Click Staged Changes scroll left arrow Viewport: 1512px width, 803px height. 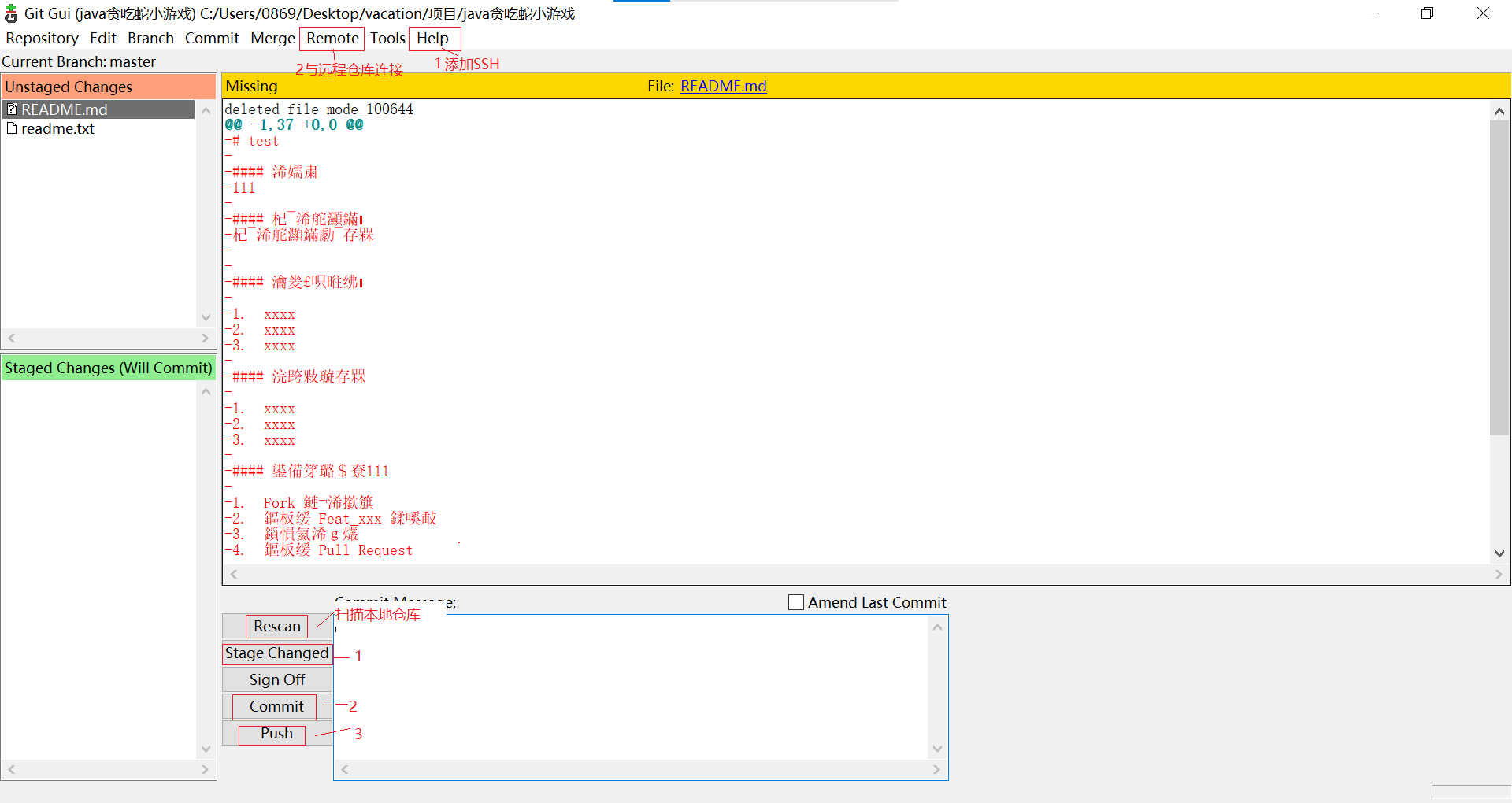click(x=12, y=770)
